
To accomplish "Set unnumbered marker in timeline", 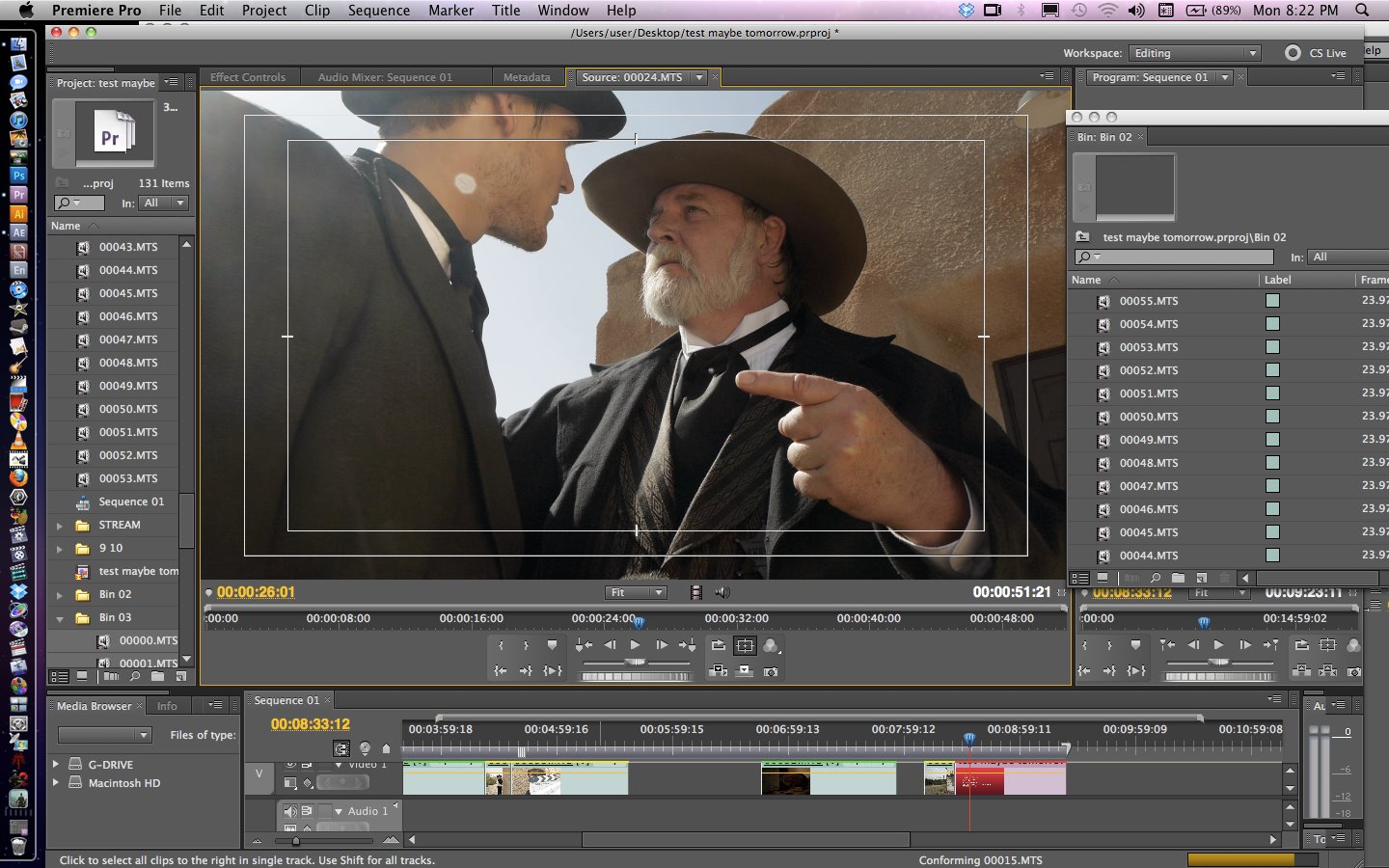I will pyautogui.click(x=387, y=748).
